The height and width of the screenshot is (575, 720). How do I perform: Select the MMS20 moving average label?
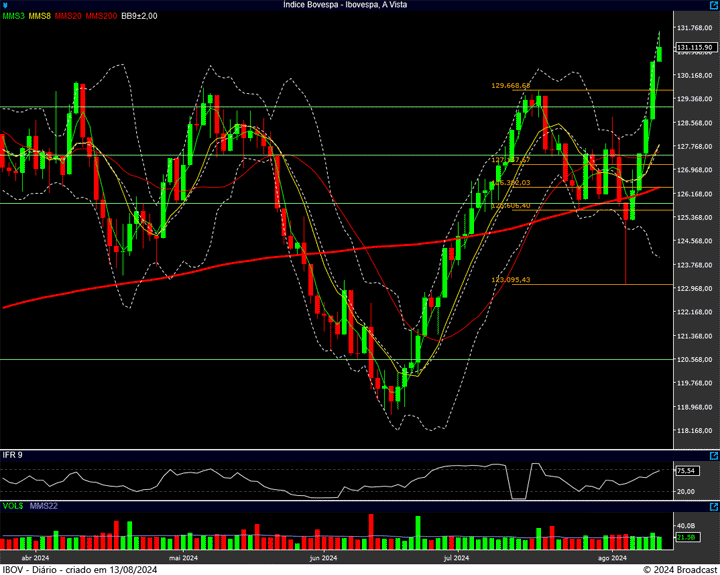(x=68, y=16)
